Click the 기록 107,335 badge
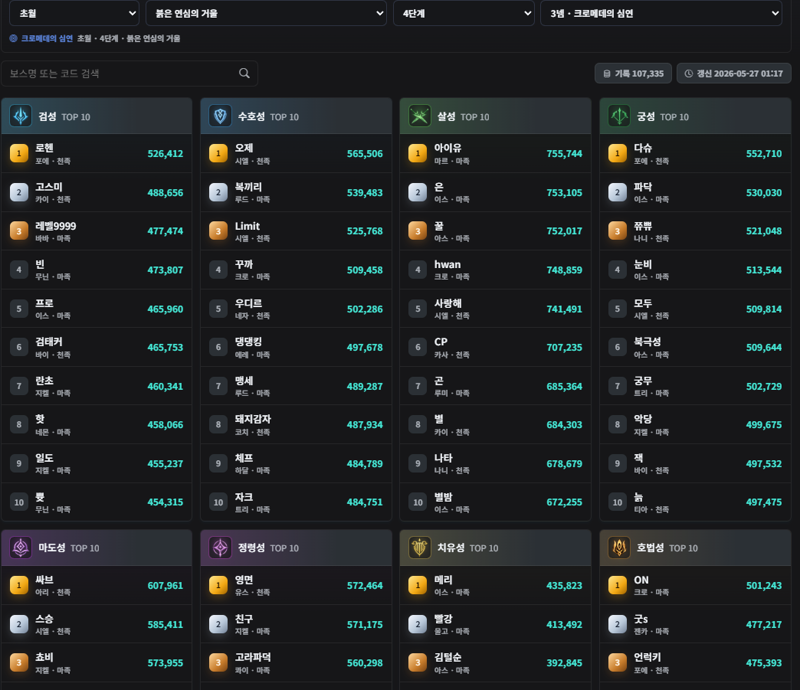The height and width of the screenshot is (690, 800). coord(633,73)
